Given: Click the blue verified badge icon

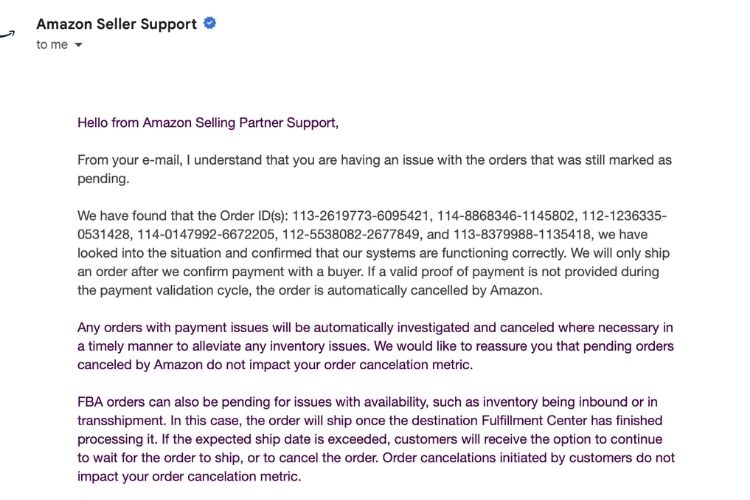Looking at the screenshot, I should pos(210,24).
